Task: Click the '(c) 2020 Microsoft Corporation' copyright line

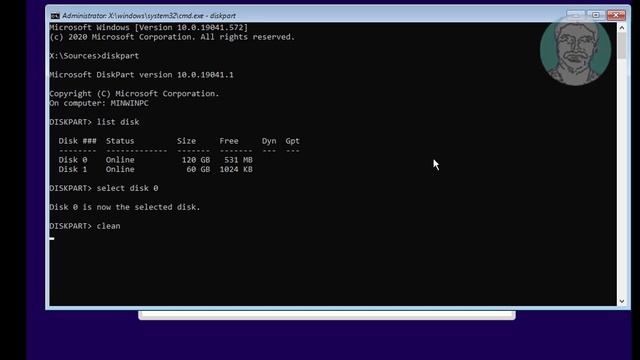Action: coord(172,37)
